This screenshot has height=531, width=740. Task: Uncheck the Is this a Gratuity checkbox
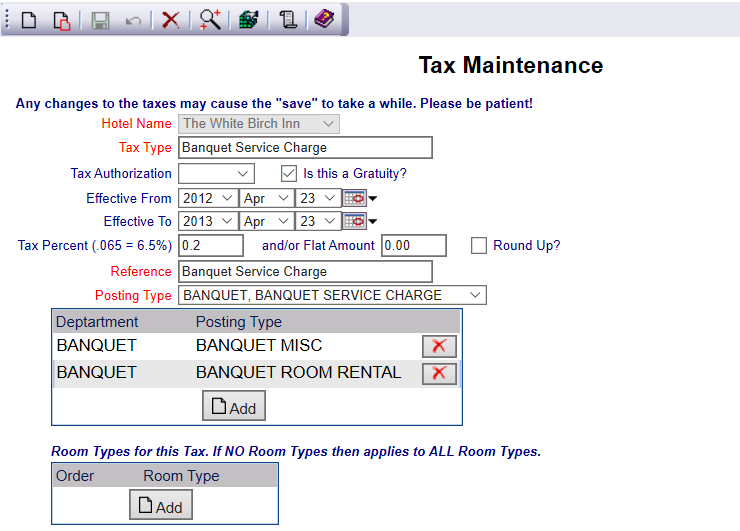click(x=289, y=173)
